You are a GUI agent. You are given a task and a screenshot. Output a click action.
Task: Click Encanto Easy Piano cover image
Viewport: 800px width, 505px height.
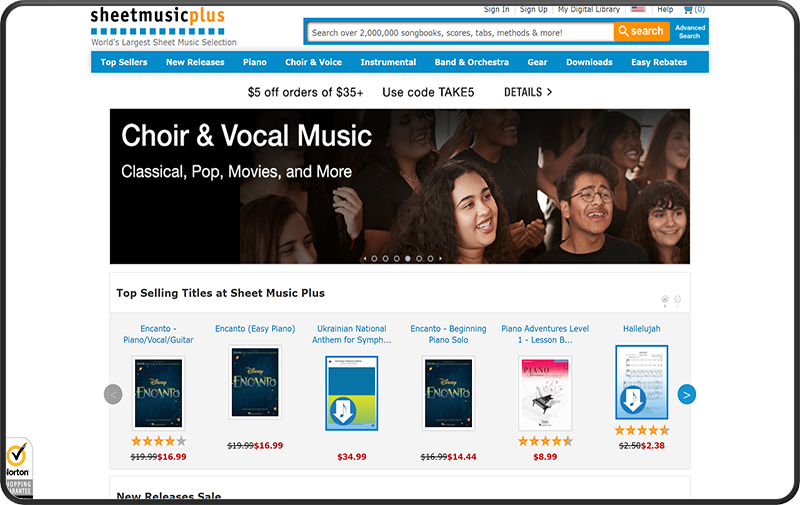tap(255, 382)
